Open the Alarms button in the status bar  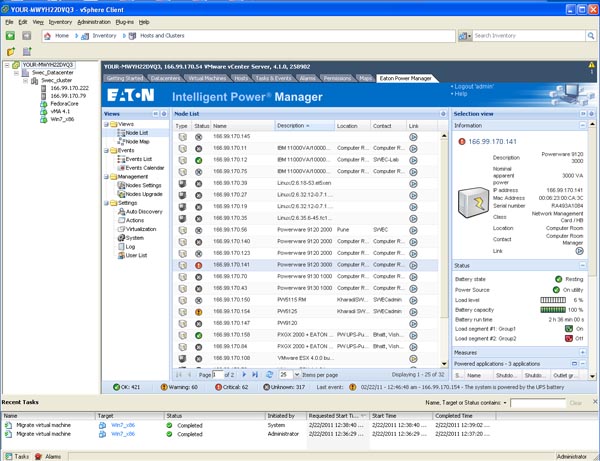pyautogui.click(x=48, y=456)
